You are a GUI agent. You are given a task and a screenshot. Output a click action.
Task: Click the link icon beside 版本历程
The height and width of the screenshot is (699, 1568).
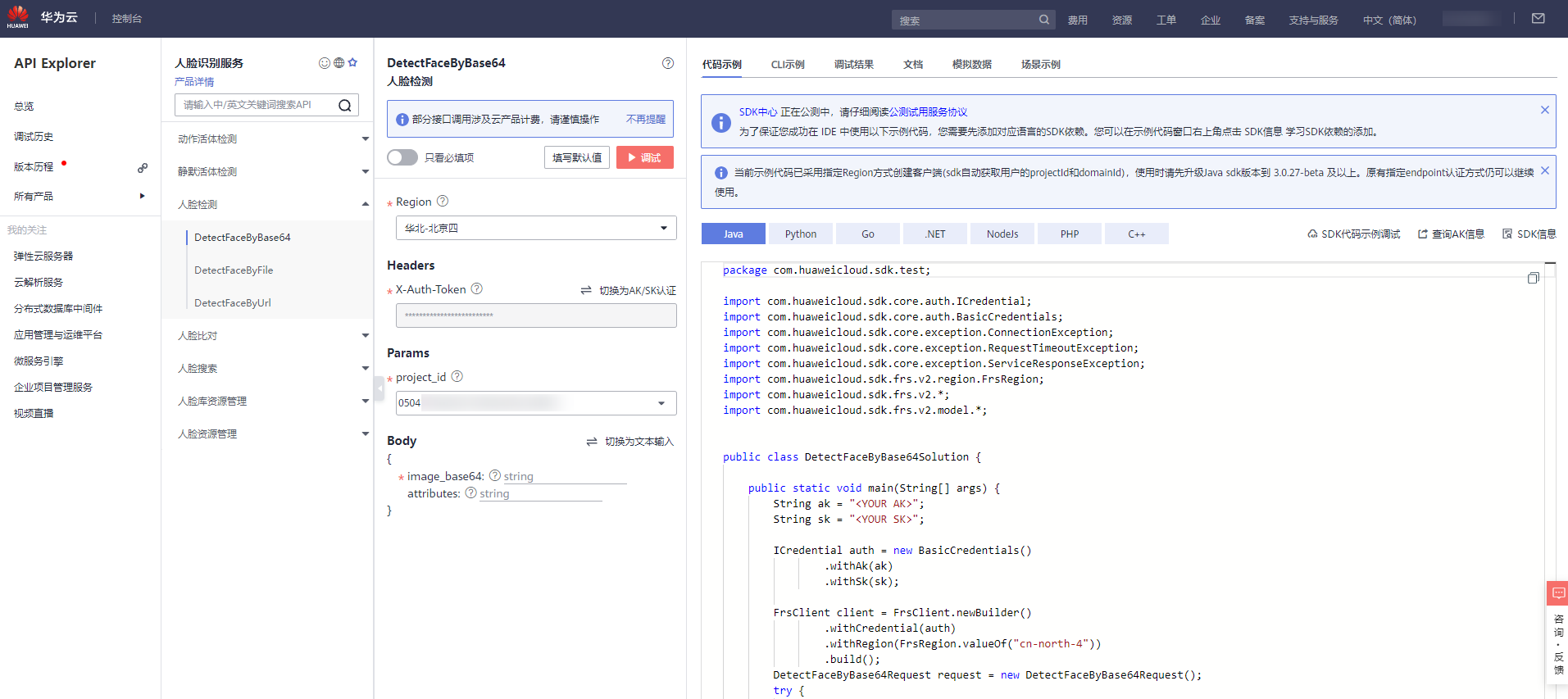pos(143,167)
